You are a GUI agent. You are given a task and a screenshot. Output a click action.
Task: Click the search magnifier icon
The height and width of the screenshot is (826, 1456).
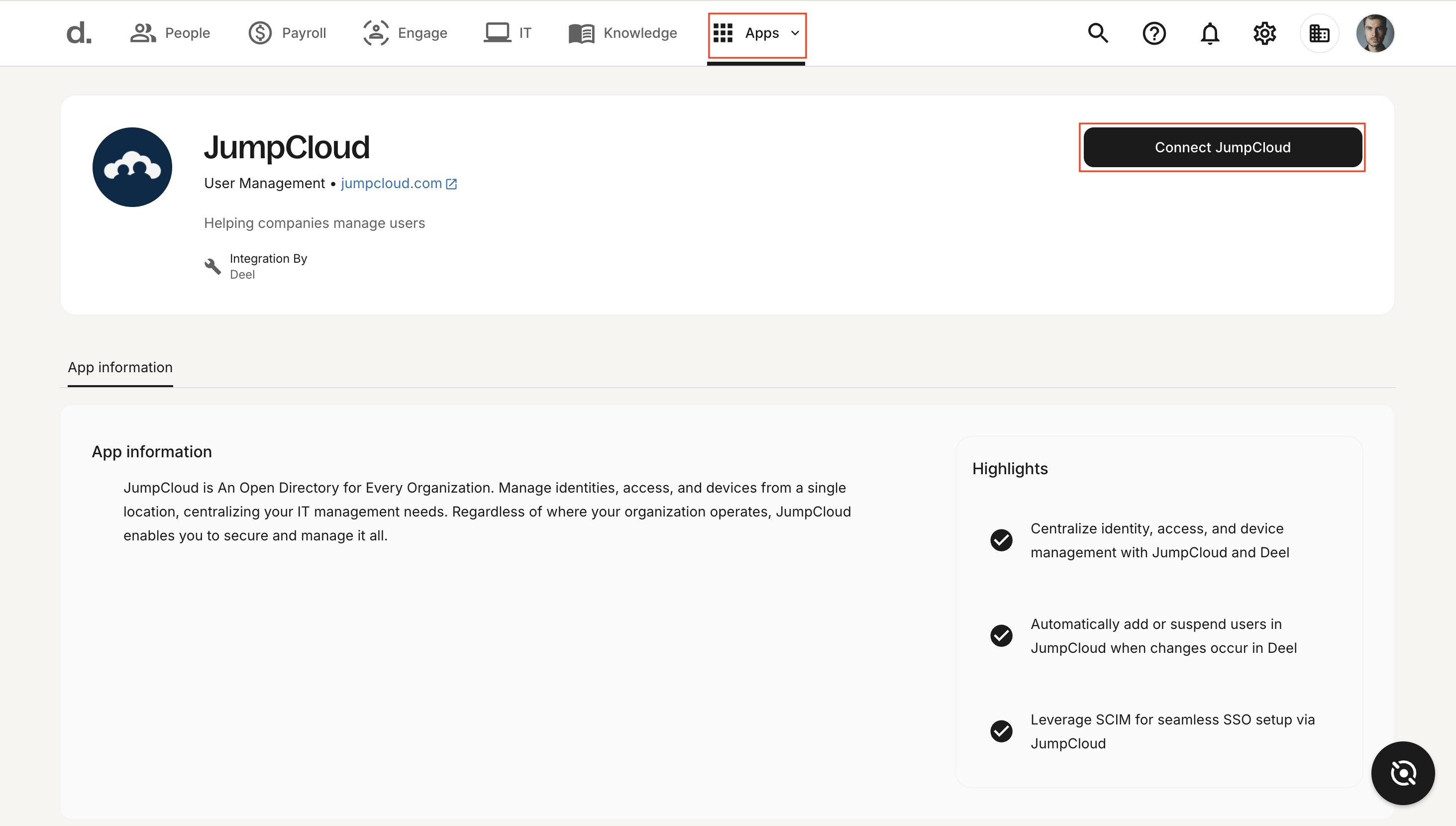tap(1098, 33)
